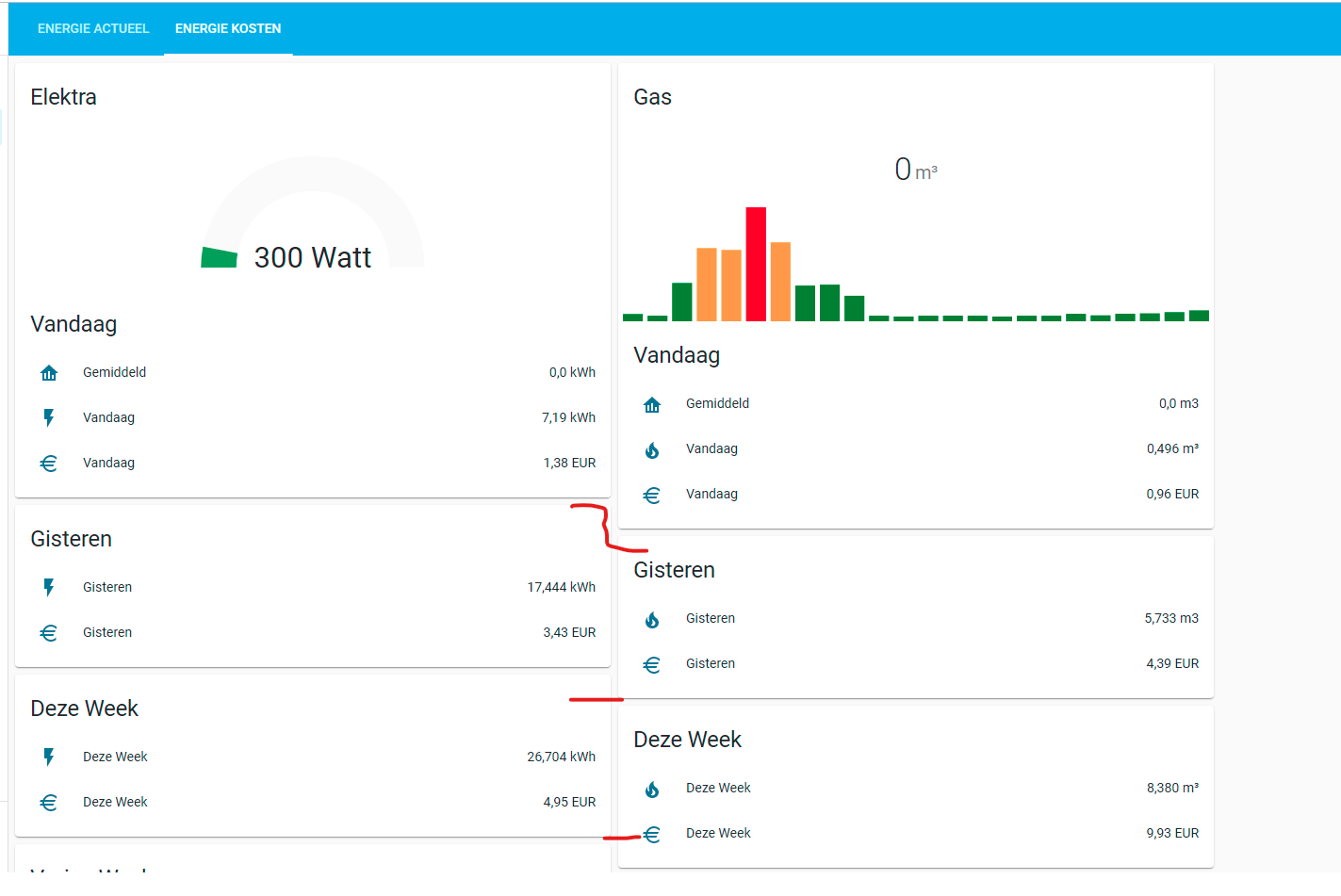Viewport: 1341px width, 896px height.
Task: Open the ENERGIE KOSTEN tab
Action: 228,28
